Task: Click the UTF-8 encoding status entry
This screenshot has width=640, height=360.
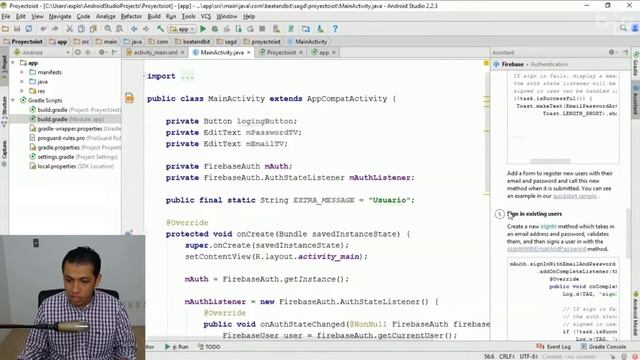Action: point(529,356)
